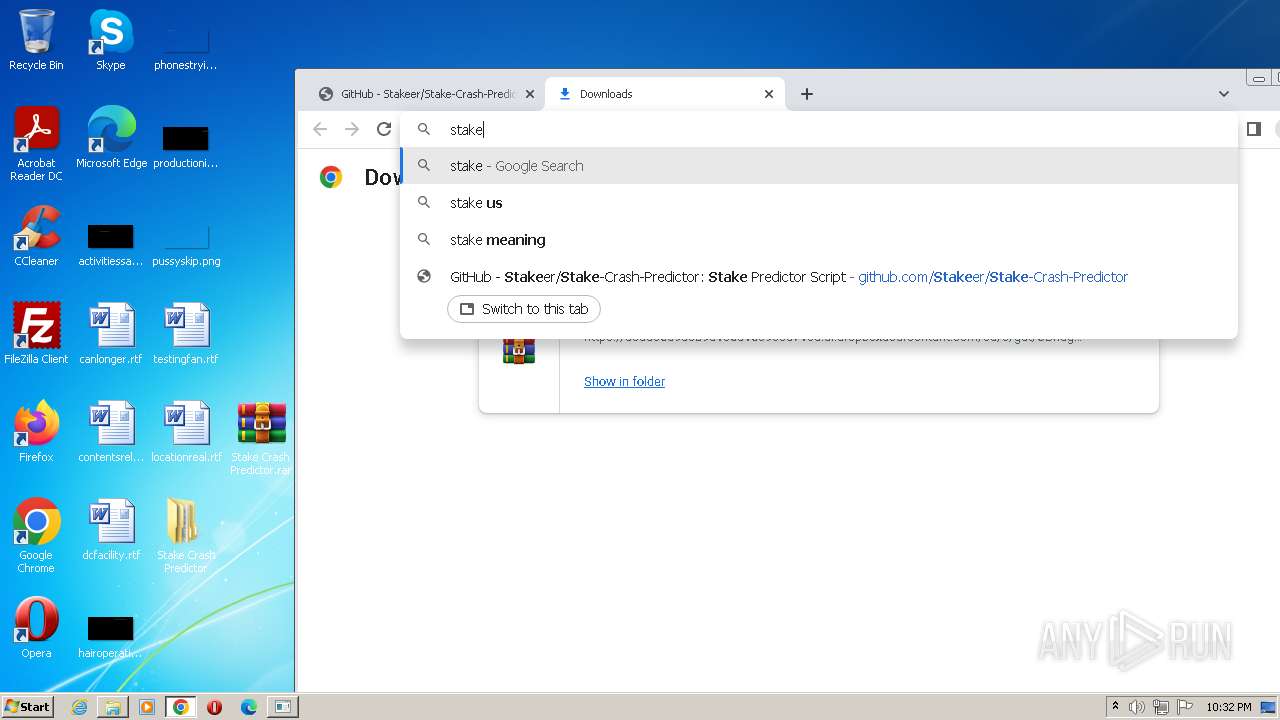This screenshot has height=720, width=1280.
Task: Launch Microsoft Edge desktop shortcut
Action: pyautogui.click(x=111, y=138)
